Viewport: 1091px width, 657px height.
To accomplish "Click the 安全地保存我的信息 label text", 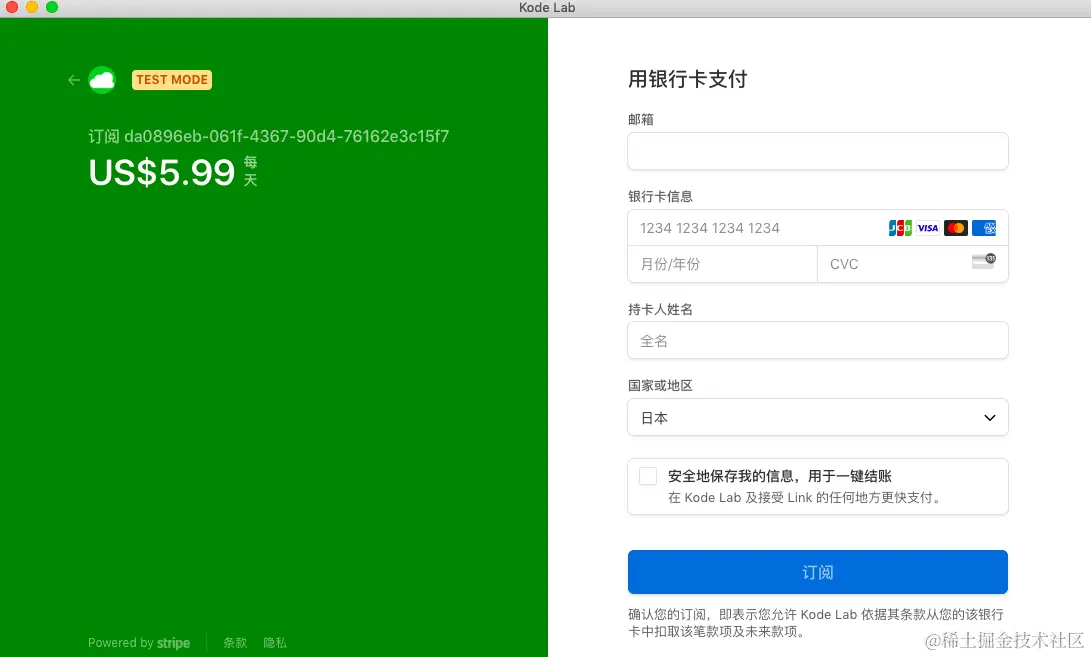I will tap(780, 476).
